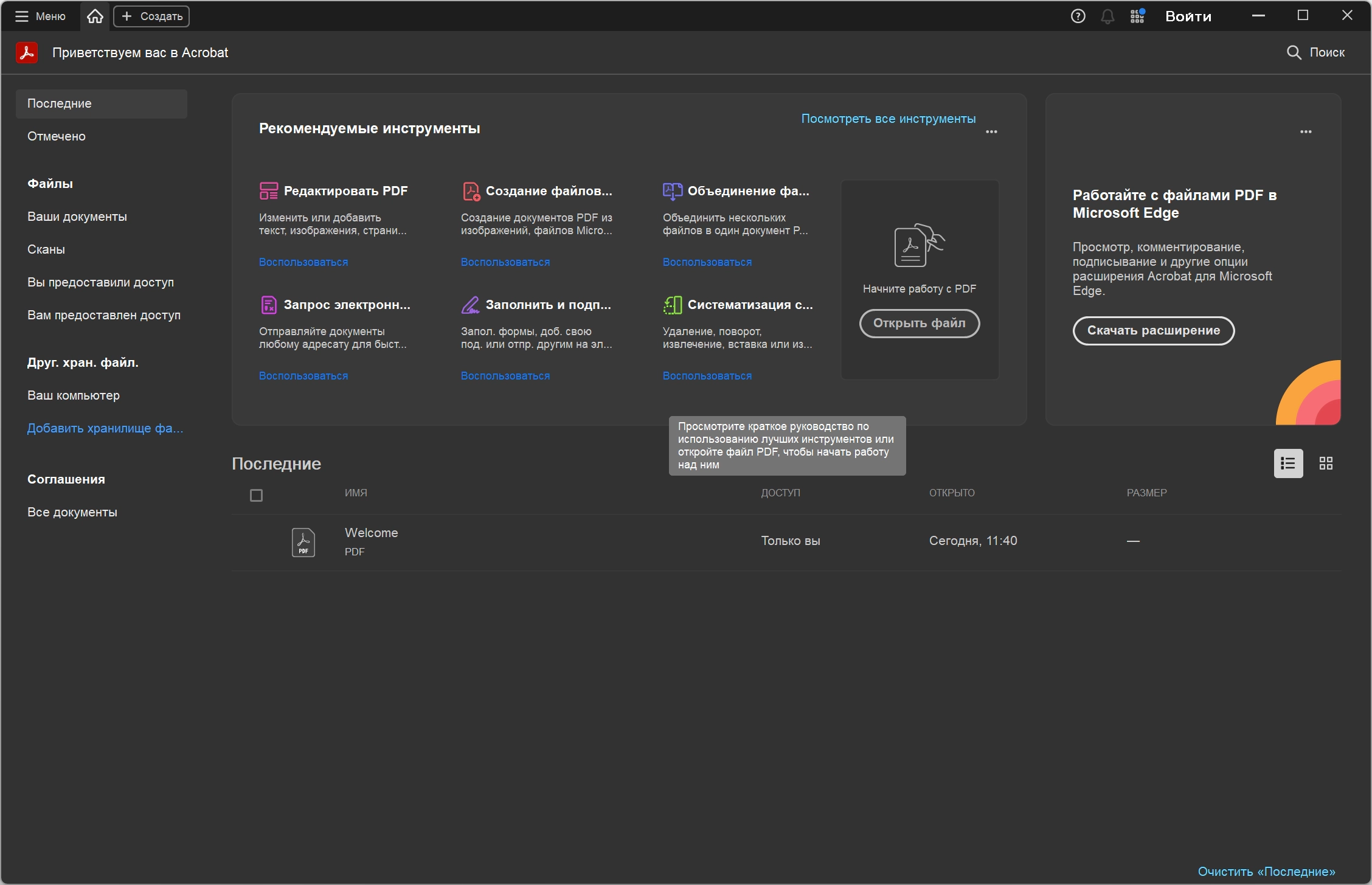Switch to list view icon
This screenshot has height=885, width=1372.
tap(1288, 463)
